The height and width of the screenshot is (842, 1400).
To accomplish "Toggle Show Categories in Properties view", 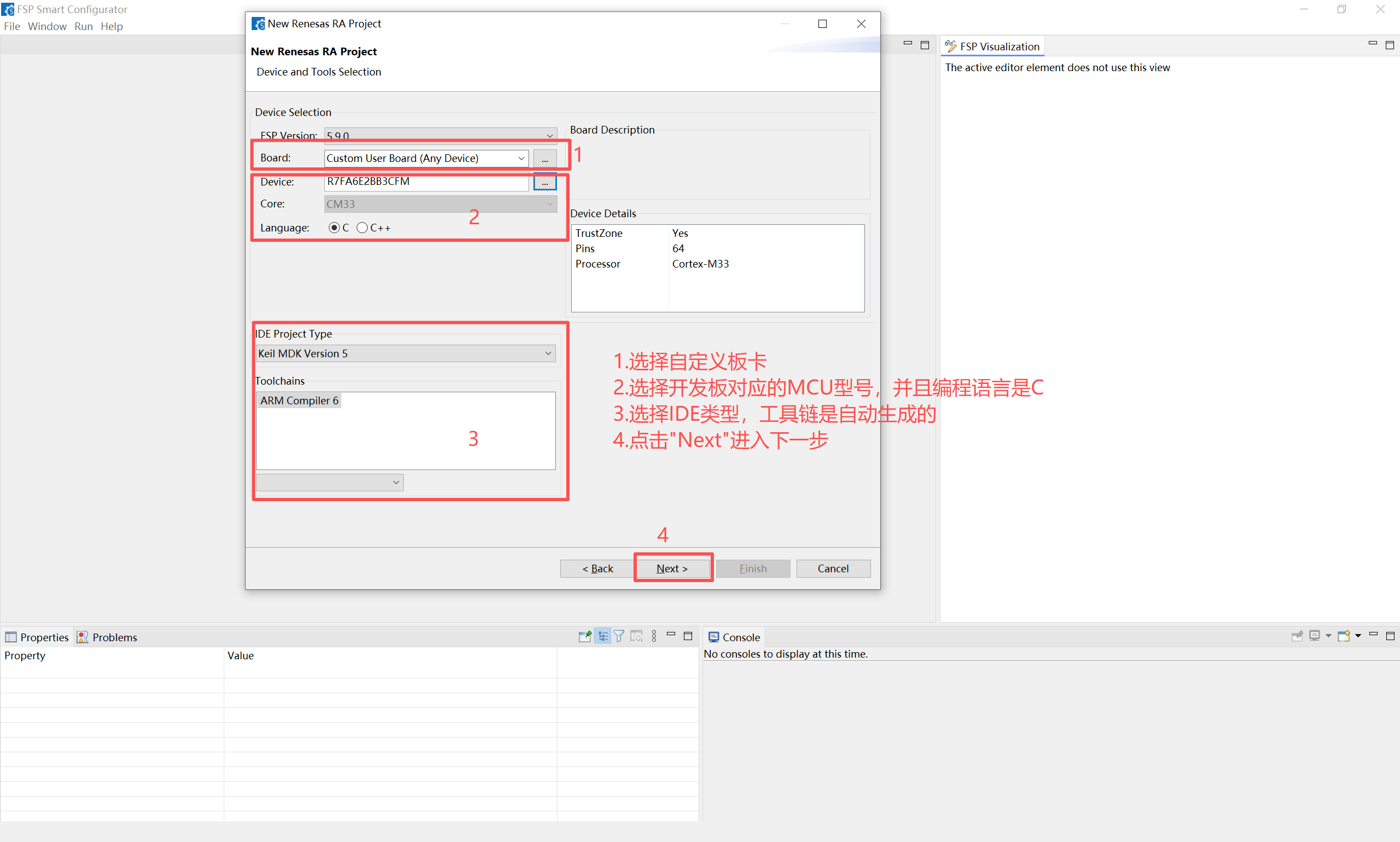I will click(602, 637).
